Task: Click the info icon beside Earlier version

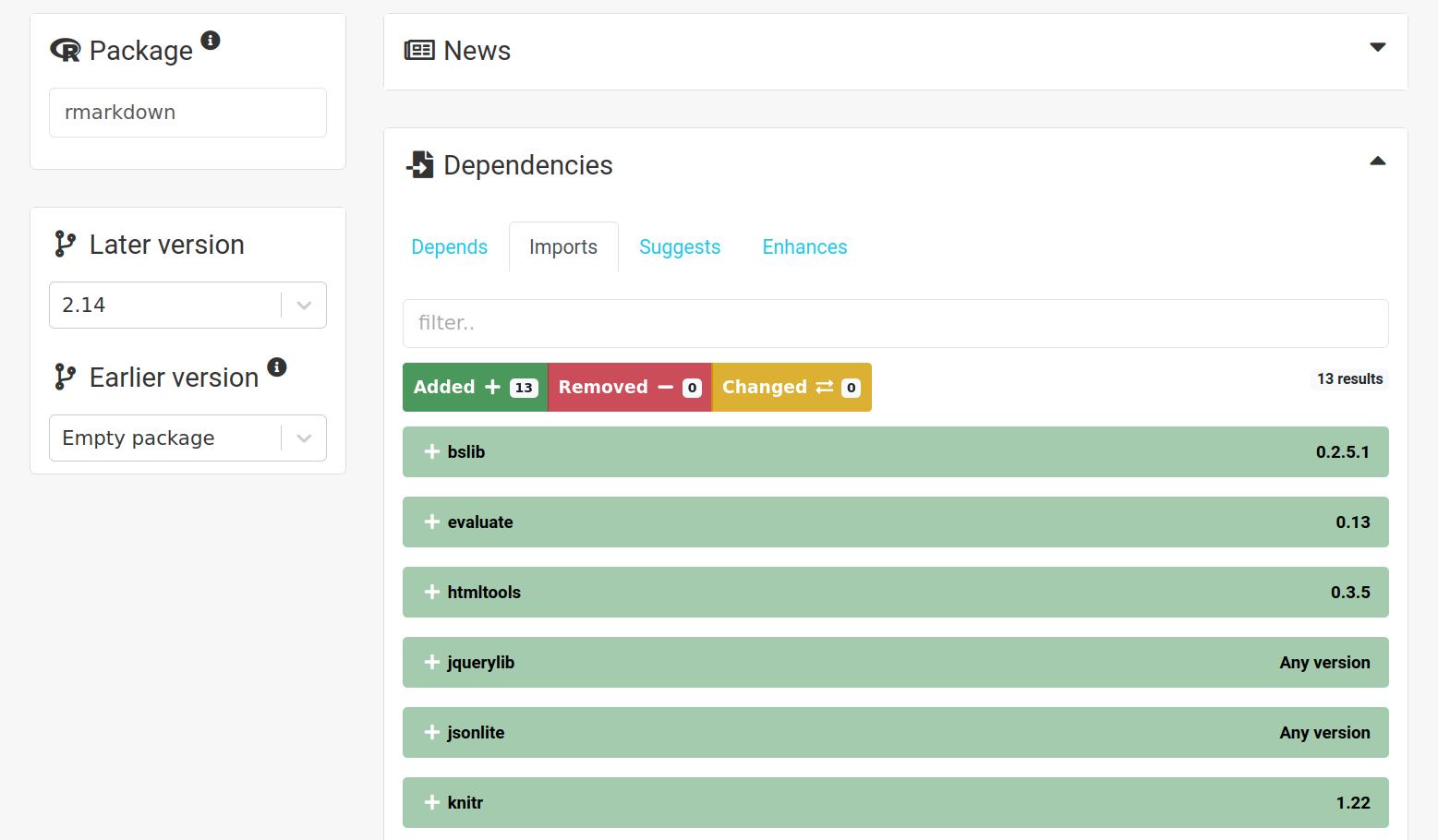Action: [x=277, y=366]
